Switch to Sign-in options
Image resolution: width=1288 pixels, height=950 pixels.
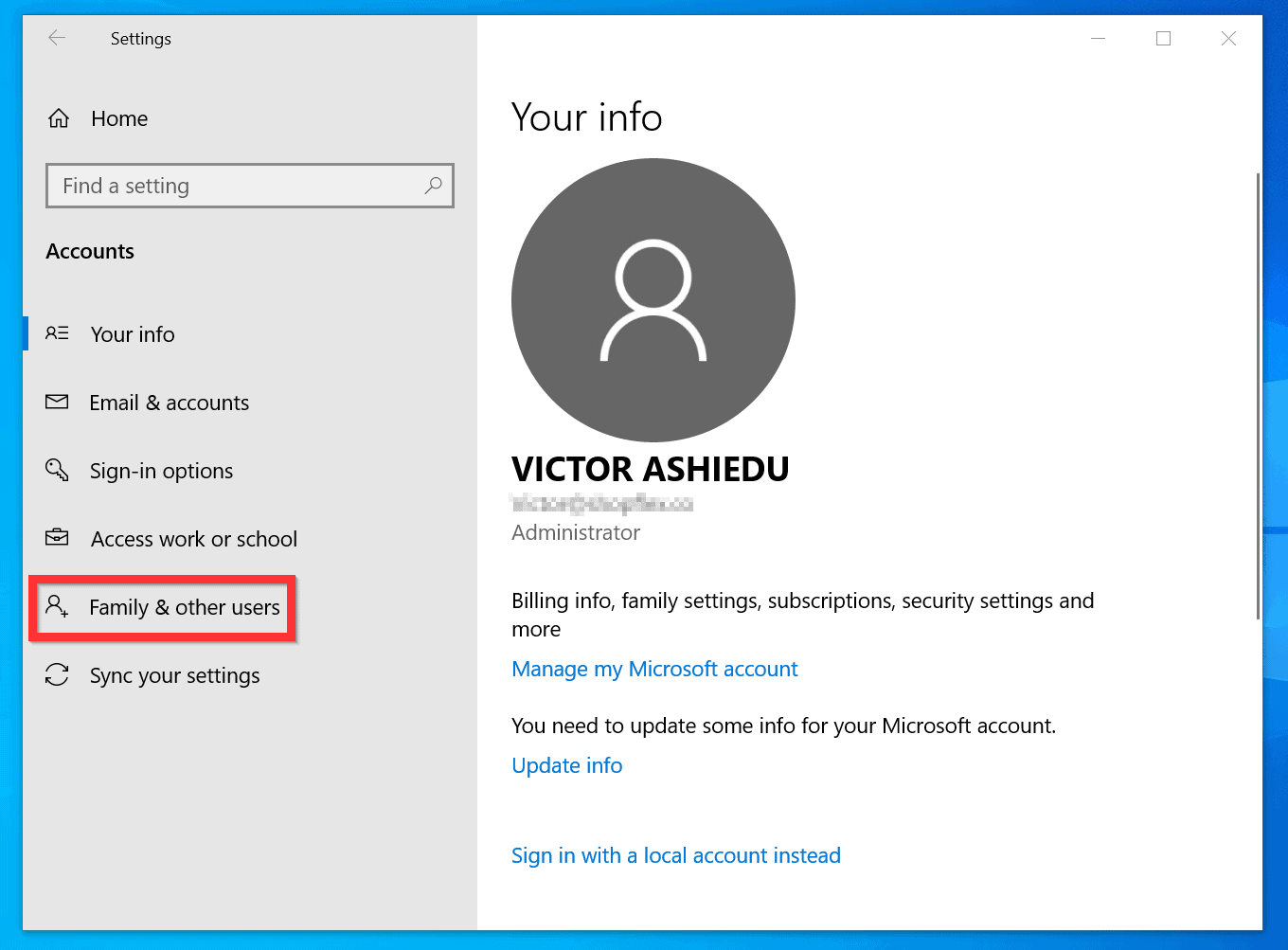pos(161,470)
